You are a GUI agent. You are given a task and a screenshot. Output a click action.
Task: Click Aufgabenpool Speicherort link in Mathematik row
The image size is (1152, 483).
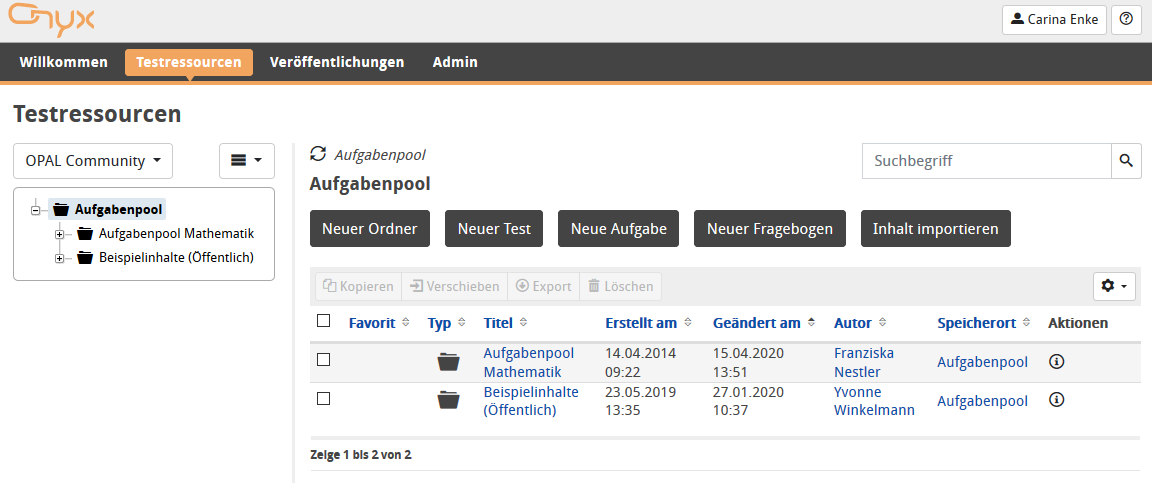(982, 362)
